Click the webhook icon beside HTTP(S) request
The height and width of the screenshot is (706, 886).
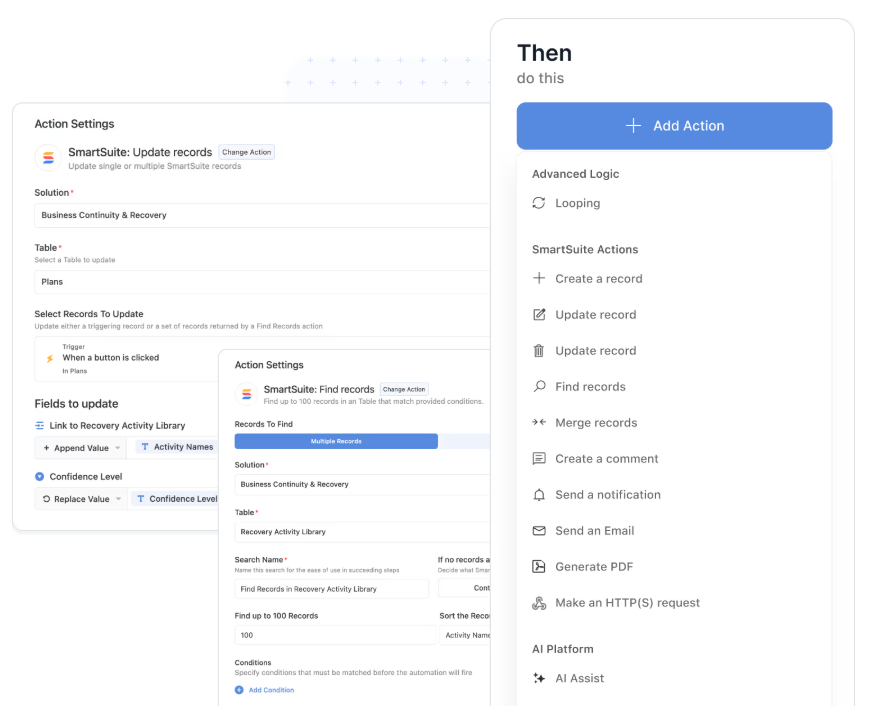tap(539, 603)
